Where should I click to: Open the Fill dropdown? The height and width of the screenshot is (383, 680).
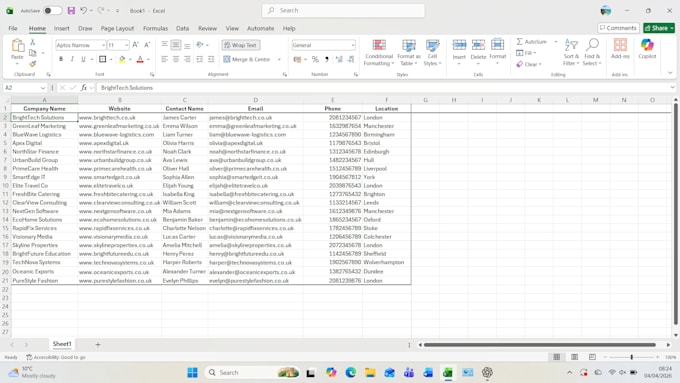[526, 53]
